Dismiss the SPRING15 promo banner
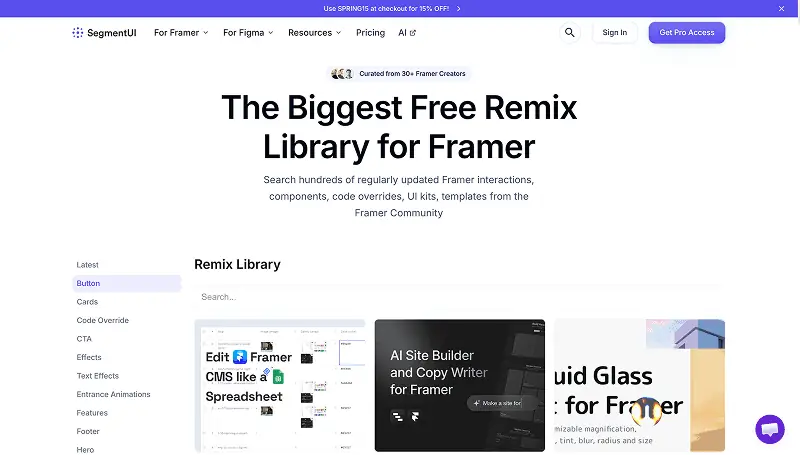Viewport: 800px width, 455px height. (x=781, y=9)
